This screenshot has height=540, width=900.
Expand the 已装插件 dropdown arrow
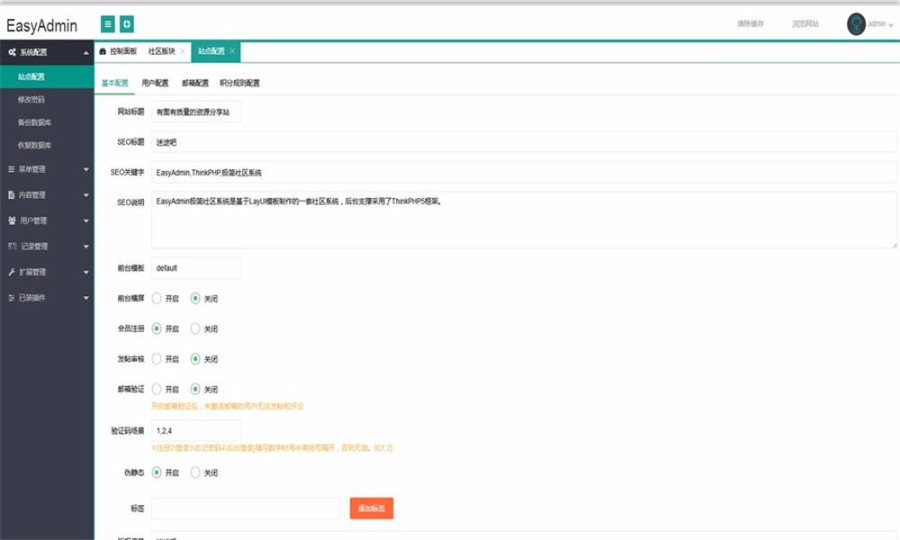click(x=86, y=298)
